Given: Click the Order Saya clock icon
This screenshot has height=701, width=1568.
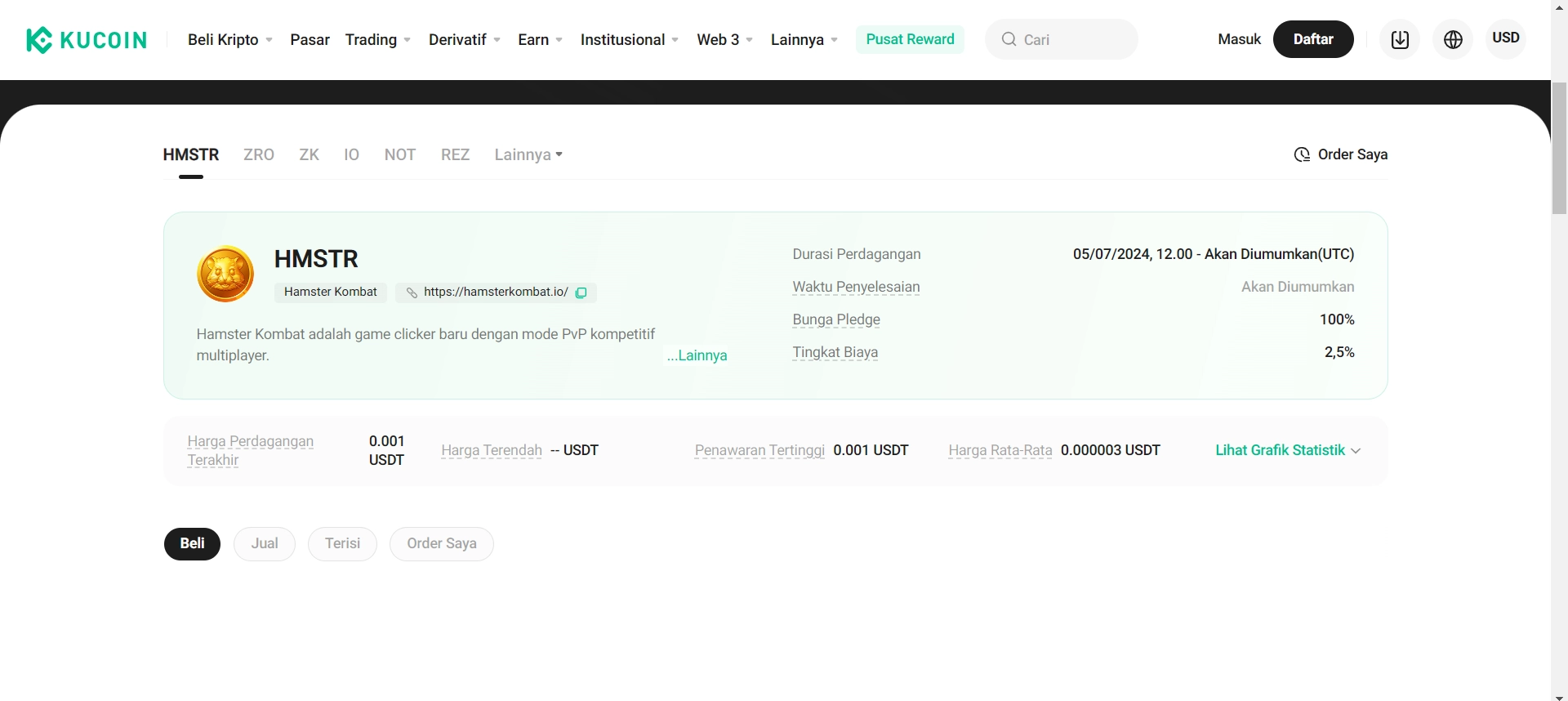Looking at the screenshot, I should pyautogui.click(x=1302, y=154).
